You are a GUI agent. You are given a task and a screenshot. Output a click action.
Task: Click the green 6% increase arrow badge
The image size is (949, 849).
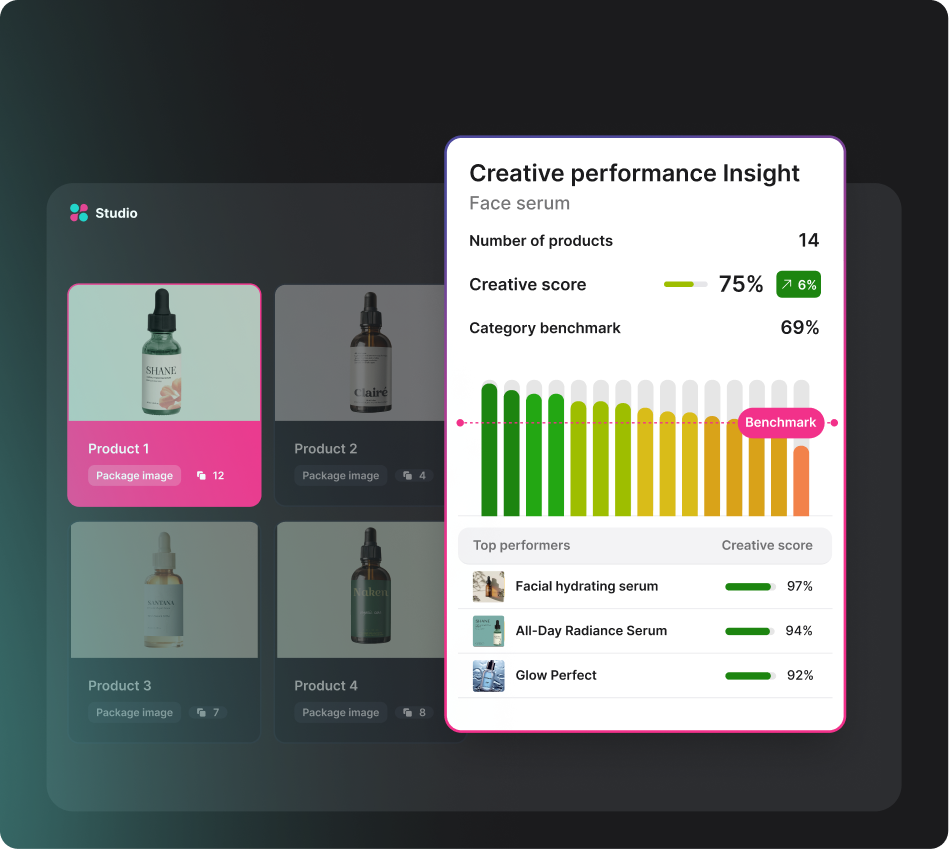[798, 285]
